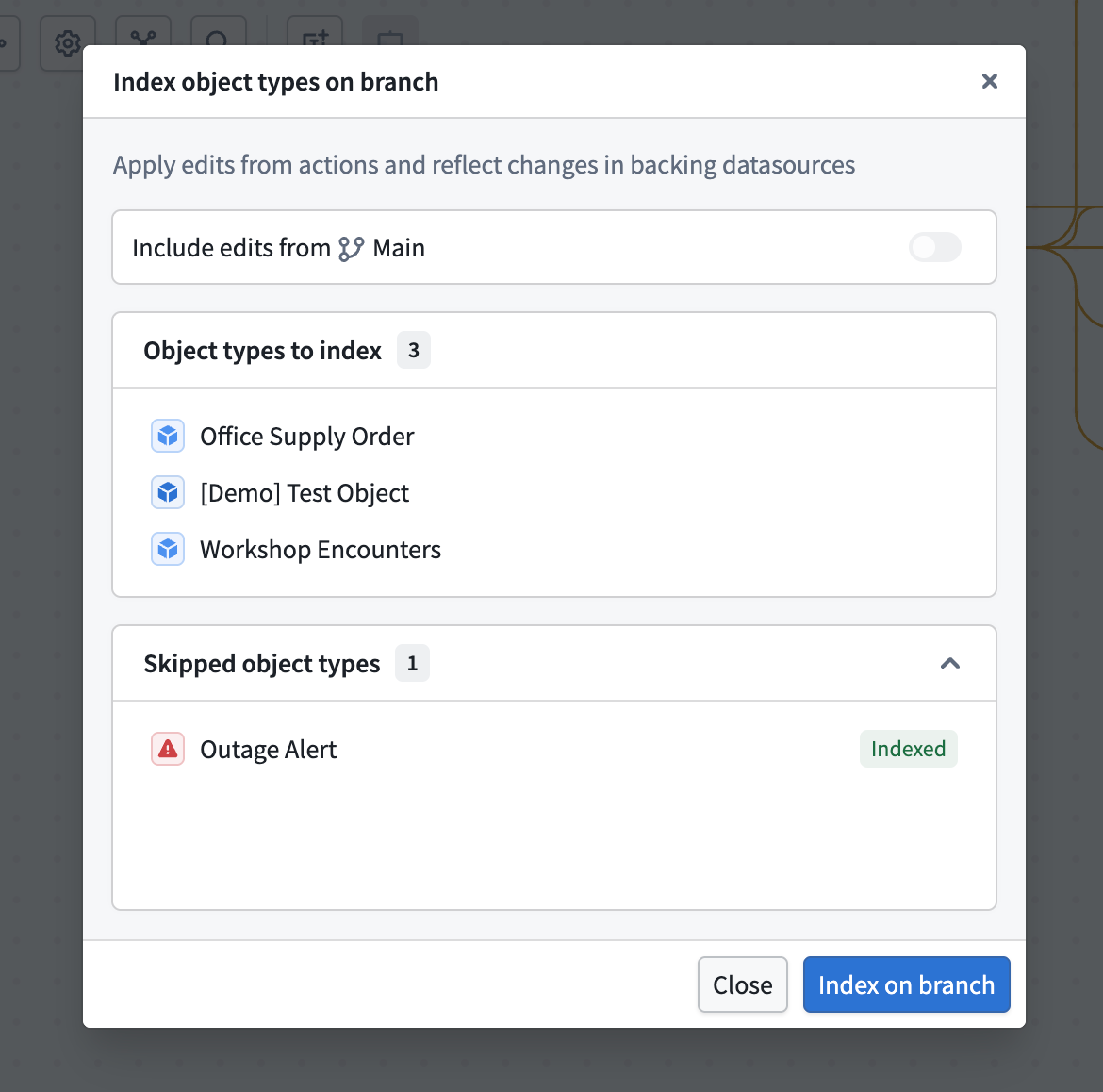Select the Outage Alert skipped entry

pos(269,750)
